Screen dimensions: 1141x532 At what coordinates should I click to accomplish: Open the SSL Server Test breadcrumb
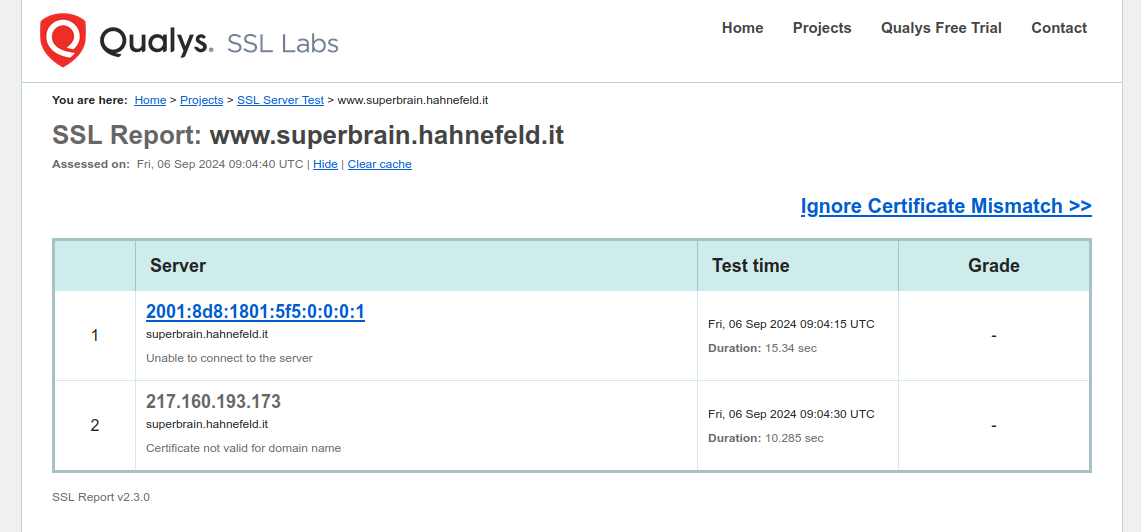pyautogui.click(x=280, y=100)
